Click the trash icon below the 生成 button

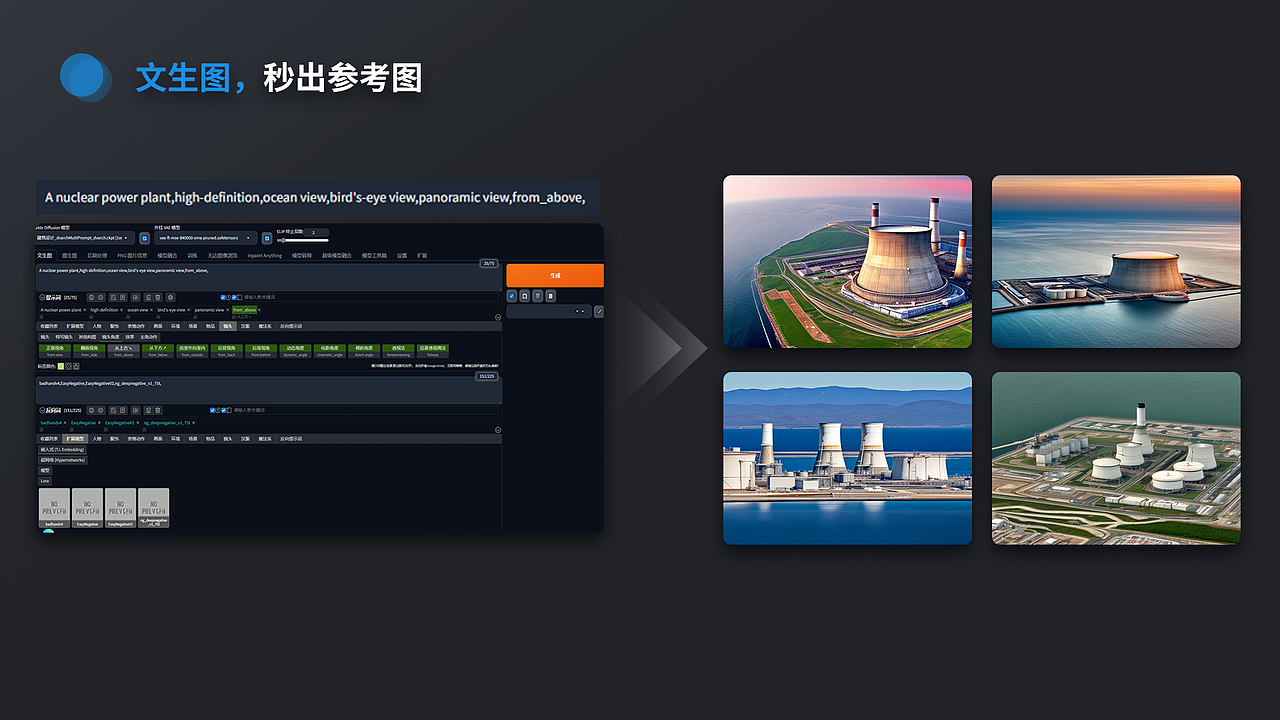click(537, 296)
